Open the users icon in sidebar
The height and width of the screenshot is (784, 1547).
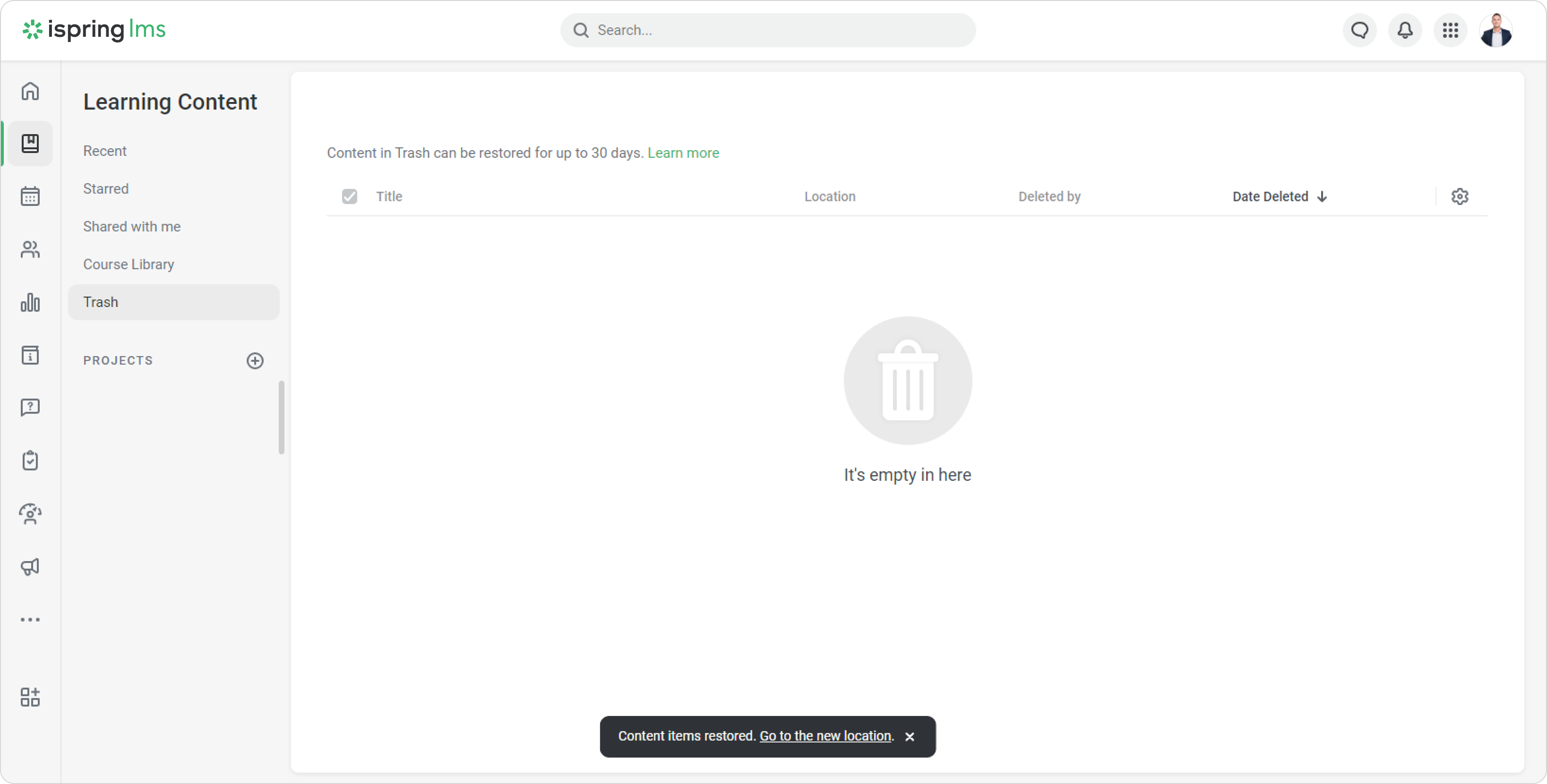30,249
